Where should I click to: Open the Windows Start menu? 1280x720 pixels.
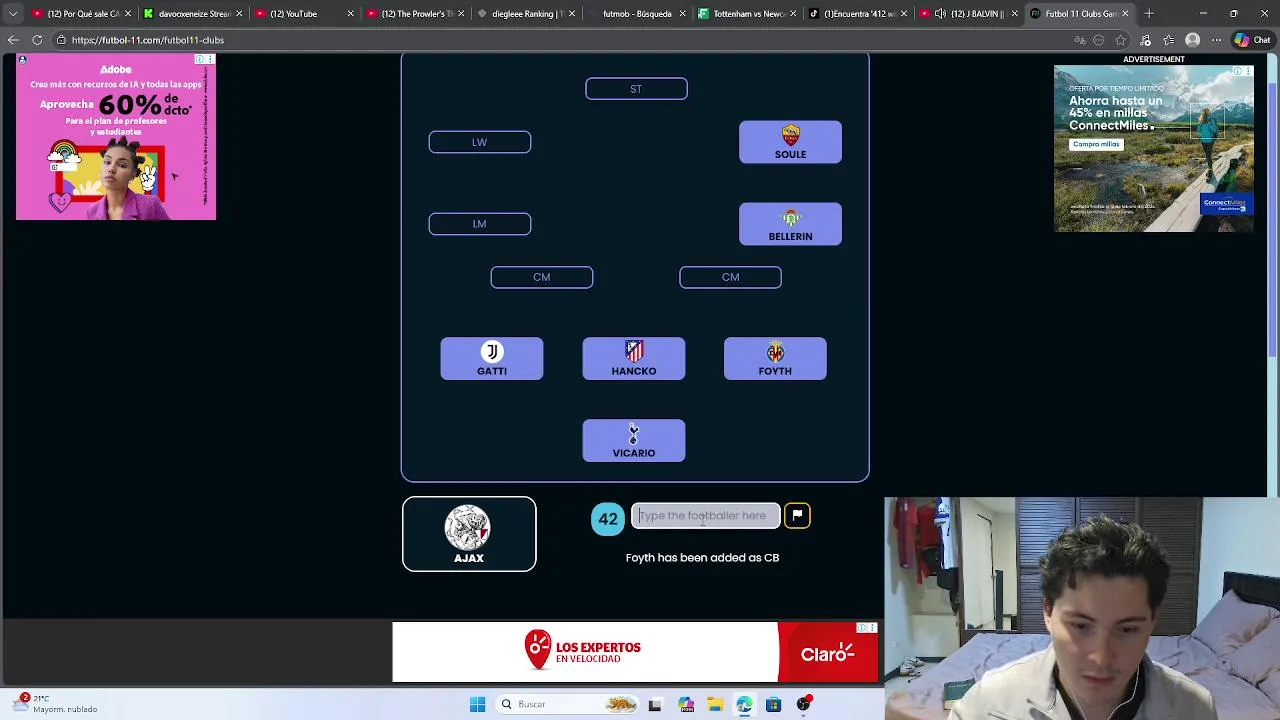click(x=477, y=704)
